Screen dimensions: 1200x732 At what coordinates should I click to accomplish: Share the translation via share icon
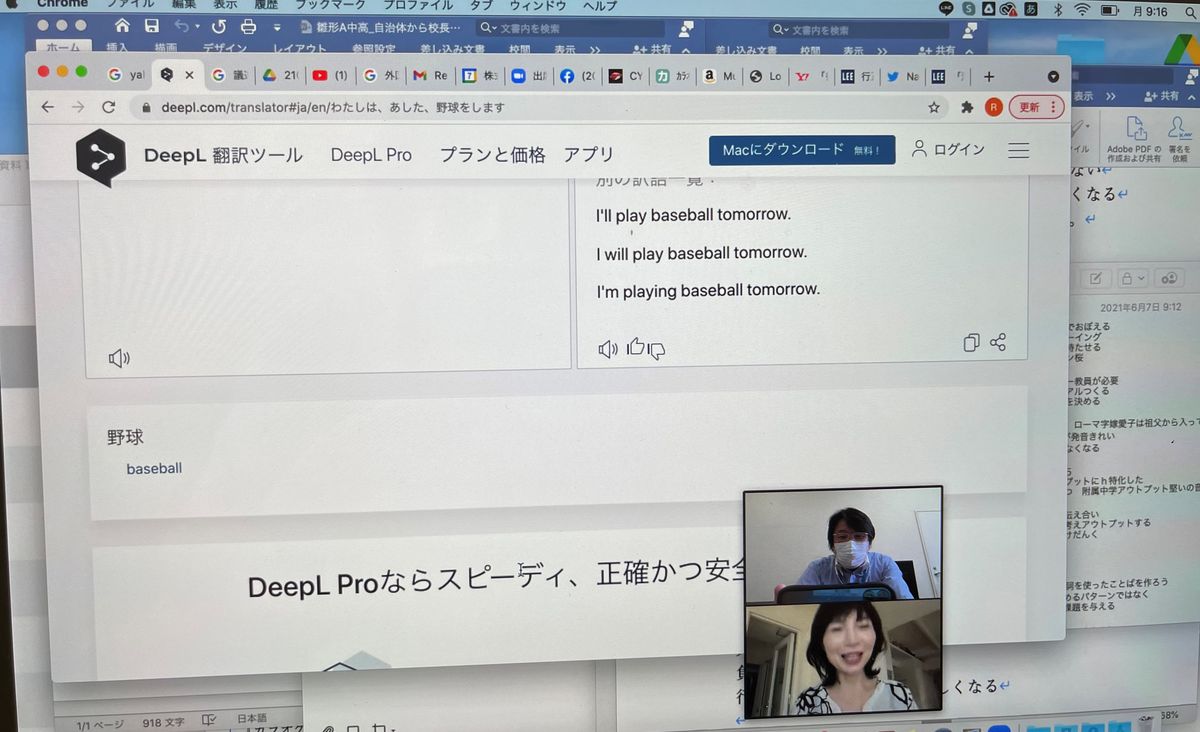[998, 342]
